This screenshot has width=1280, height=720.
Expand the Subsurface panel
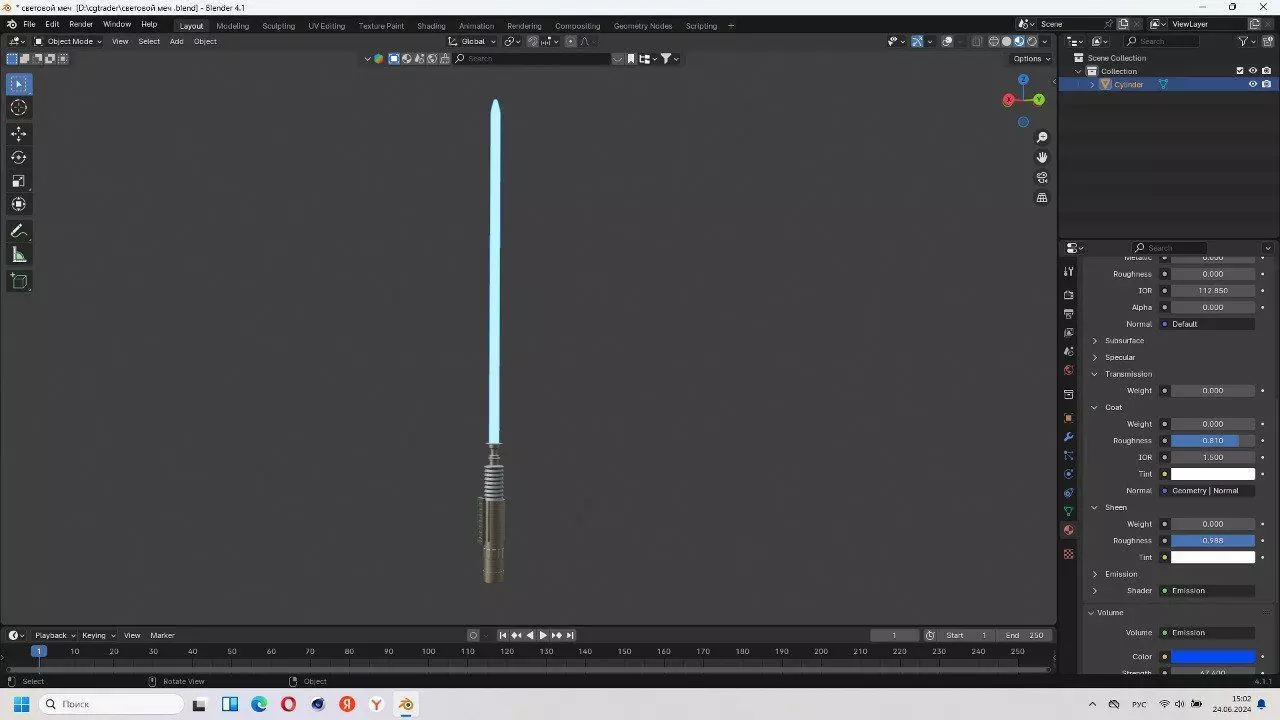(1095, 341)
